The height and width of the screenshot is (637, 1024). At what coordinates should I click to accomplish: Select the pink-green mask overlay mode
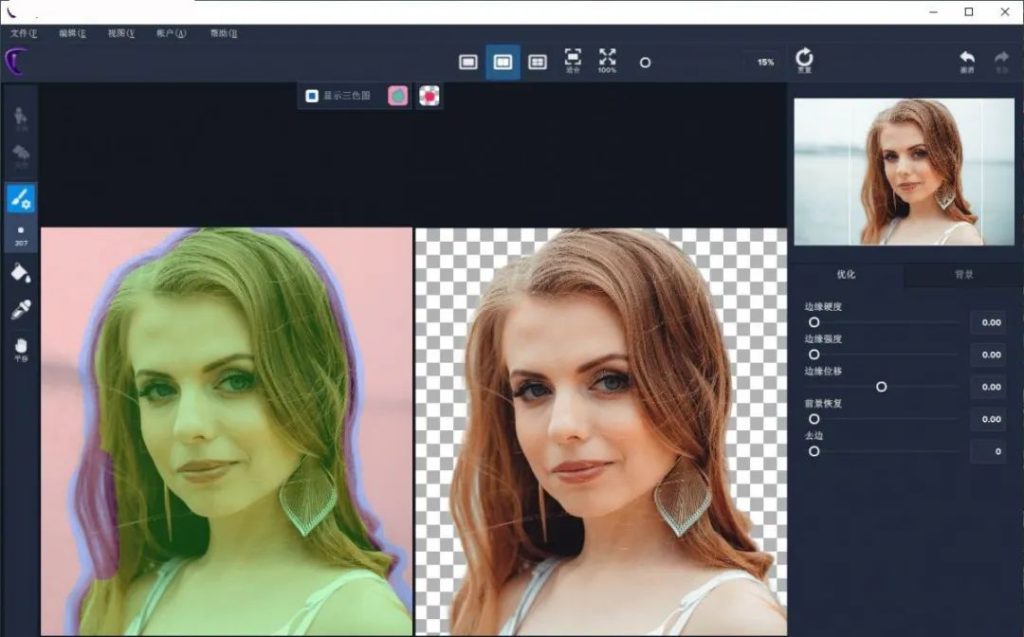[x=398, y=96]
